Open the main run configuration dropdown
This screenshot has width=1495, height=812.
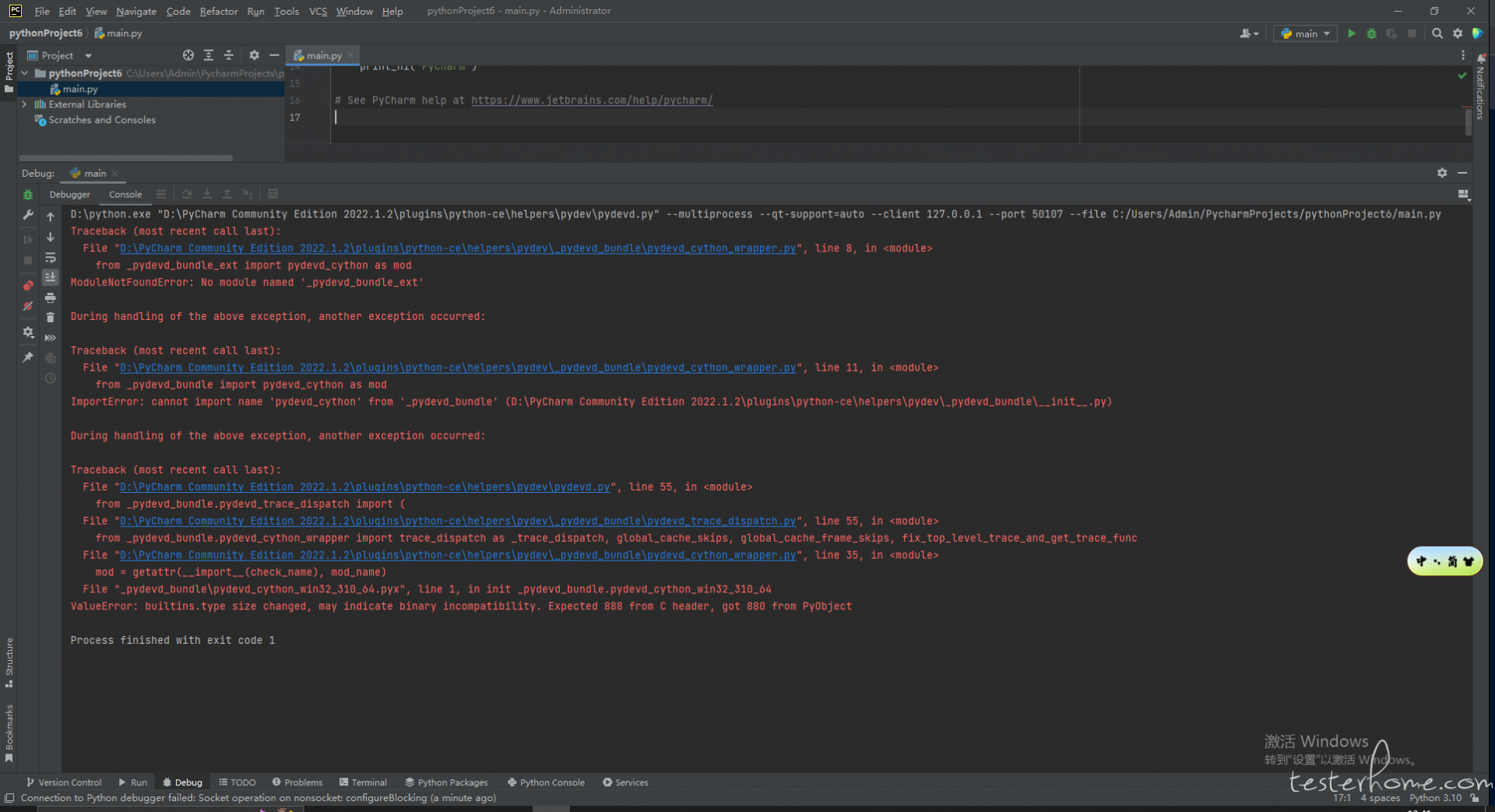coord(1305,33)
